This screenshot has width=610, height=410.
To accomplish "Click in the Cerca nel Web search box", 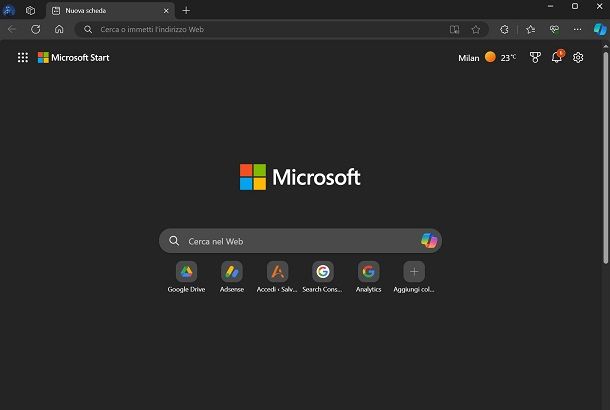I will pos(300,241).
